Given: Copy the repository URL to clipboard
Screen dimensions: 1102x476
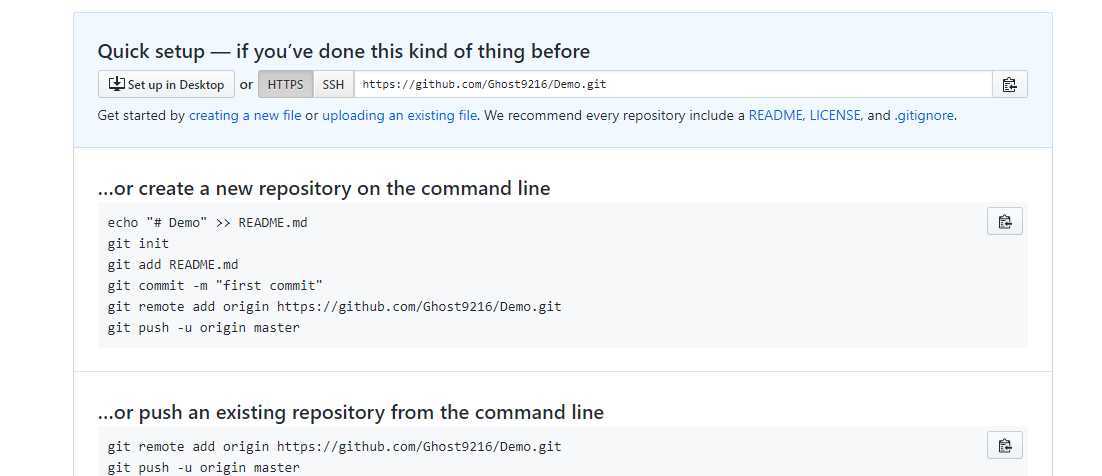Looking at the screenshot, I should coord(1009,84).
